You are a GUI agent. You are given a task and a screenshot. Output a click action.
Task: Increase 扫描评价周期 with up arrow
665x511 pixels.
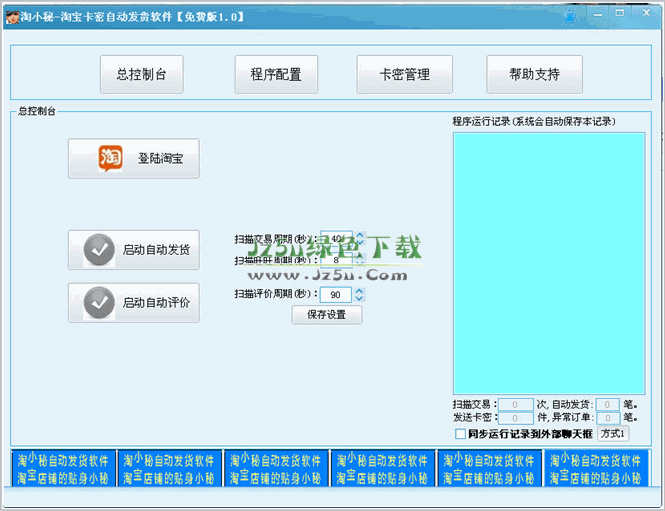[359, 291]
